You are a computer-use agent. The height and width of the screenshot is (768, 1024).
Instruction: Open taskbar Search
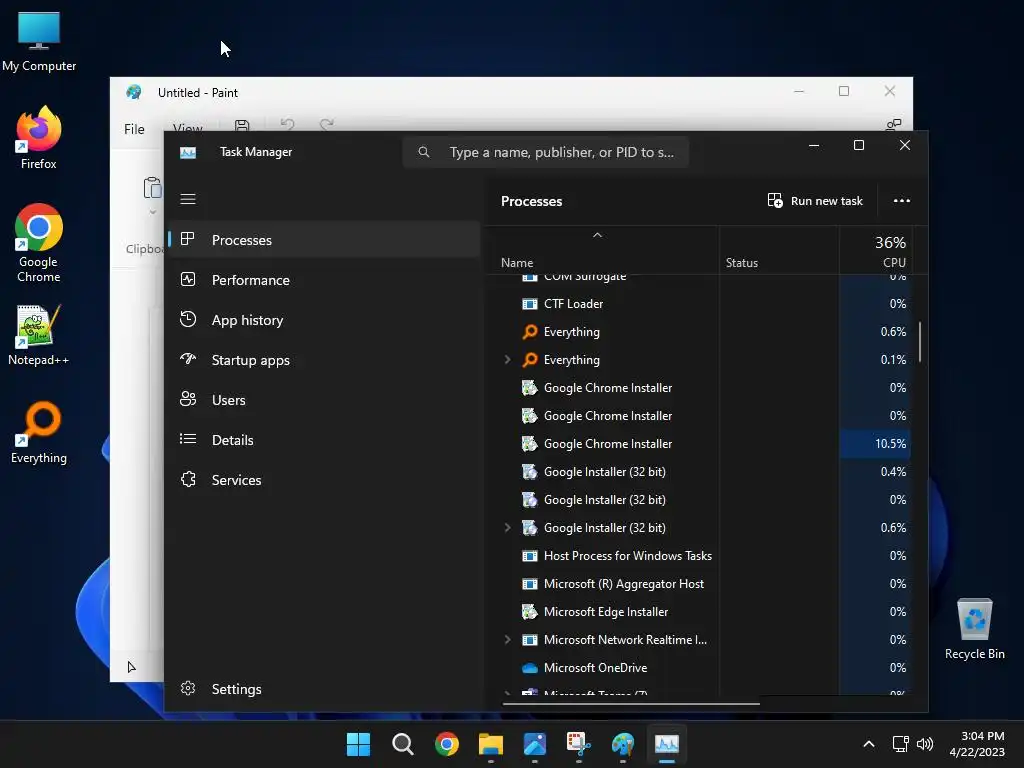(x=402, y=744)
